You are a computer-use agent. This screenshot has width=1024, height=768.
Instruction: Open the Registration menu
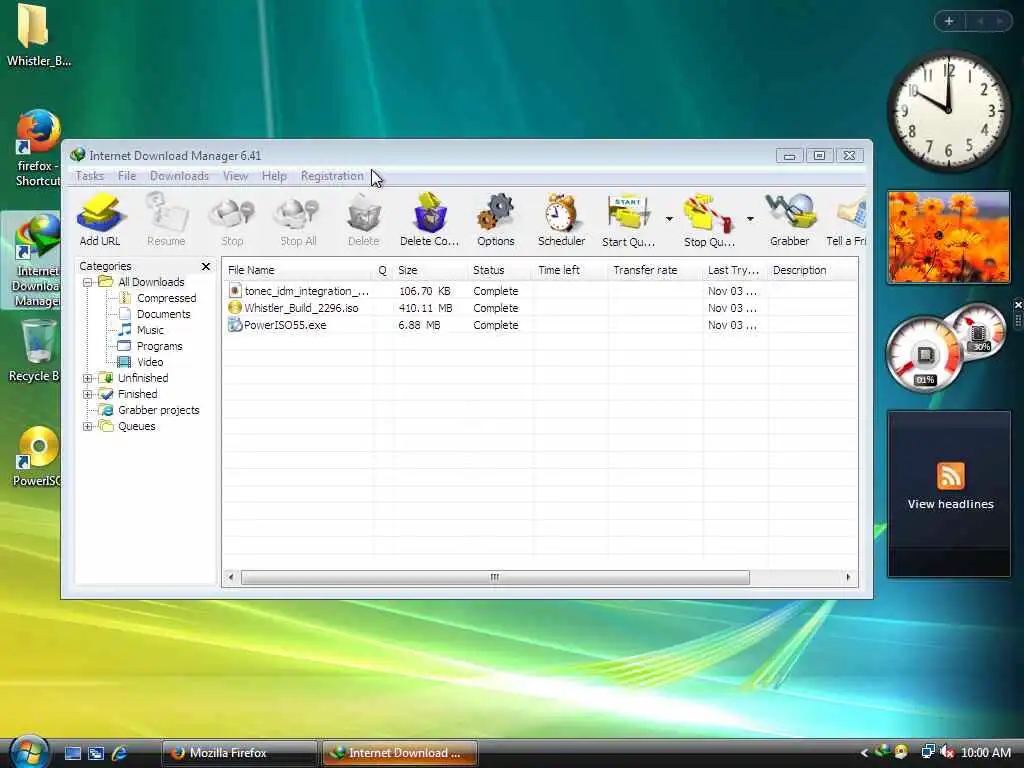[x=332, y=176]
